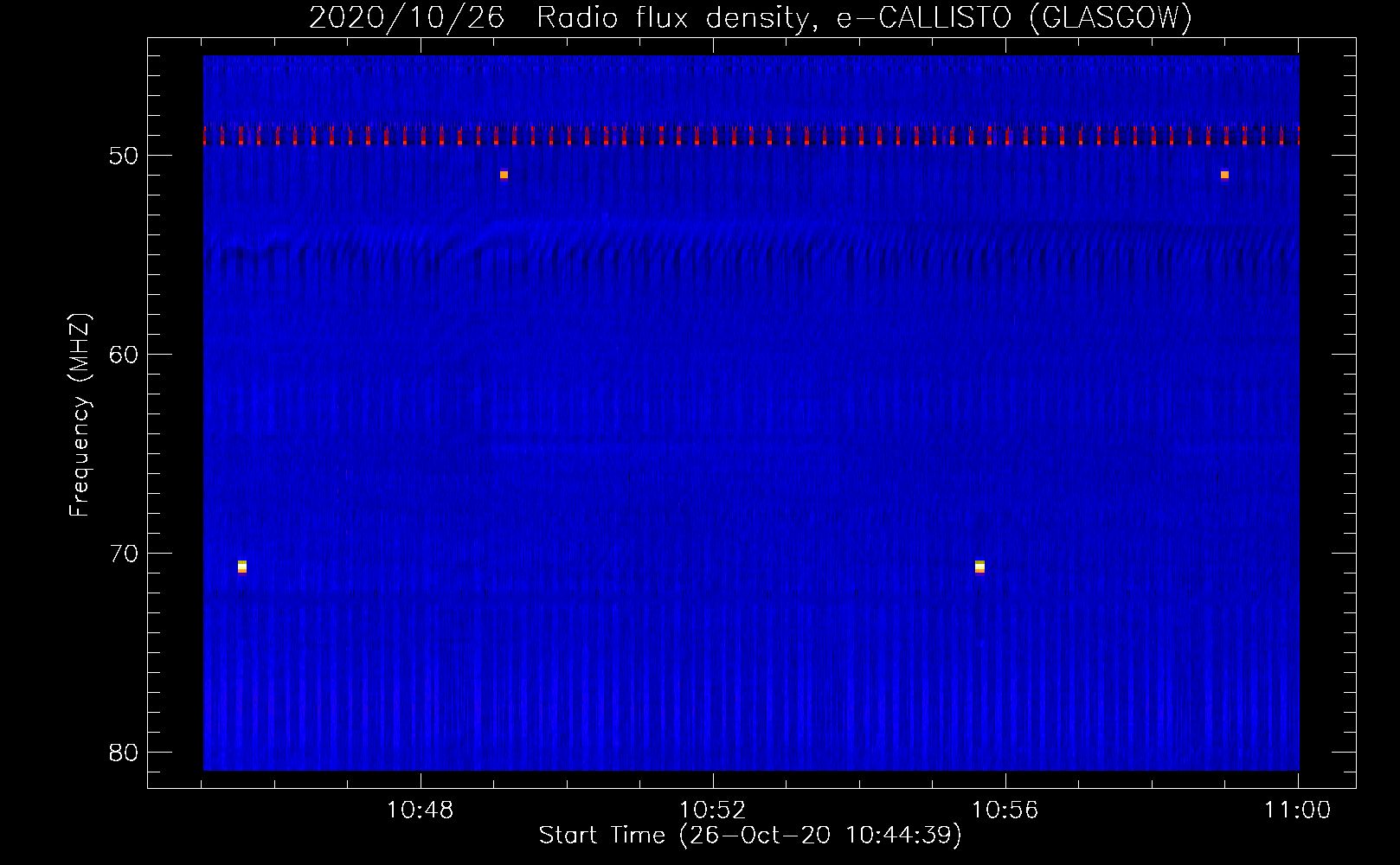
Task: Click the 10:52 time tick label
Action: pyautogui.click(x=712, y=811)
